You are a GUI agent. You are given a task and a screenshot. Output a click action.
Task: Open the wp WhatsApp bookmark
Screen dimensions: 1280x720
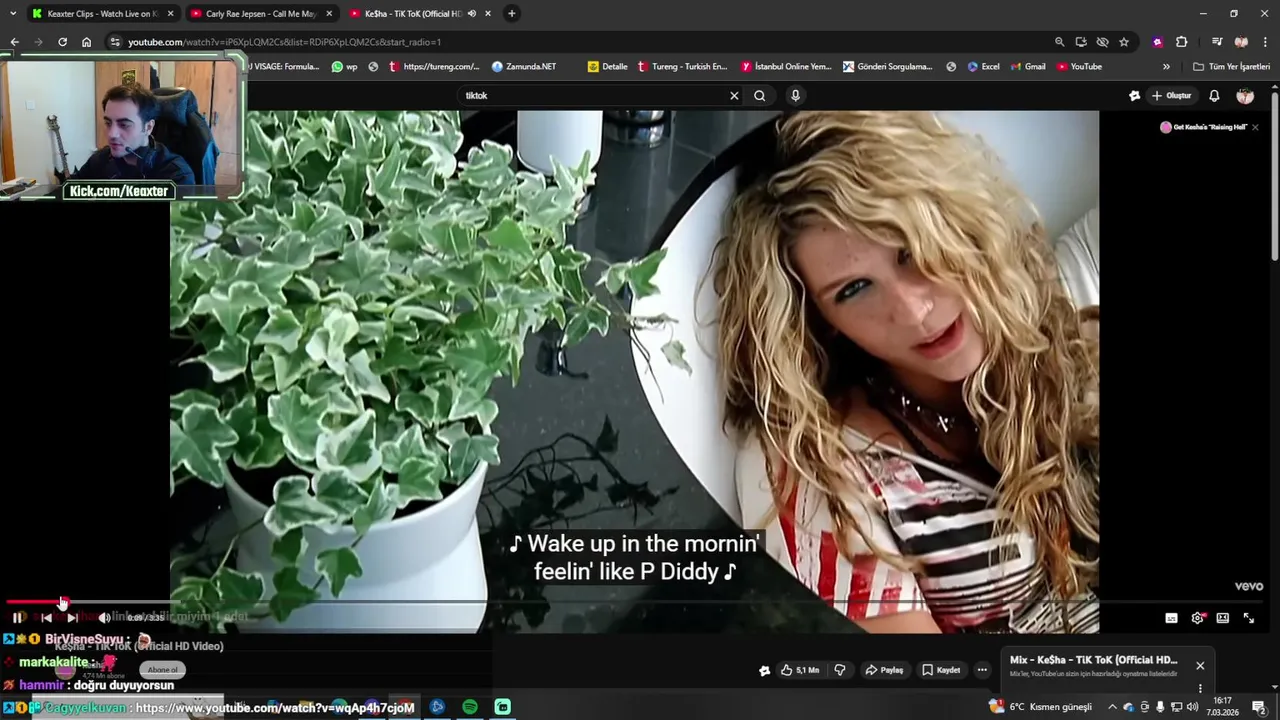345,67
